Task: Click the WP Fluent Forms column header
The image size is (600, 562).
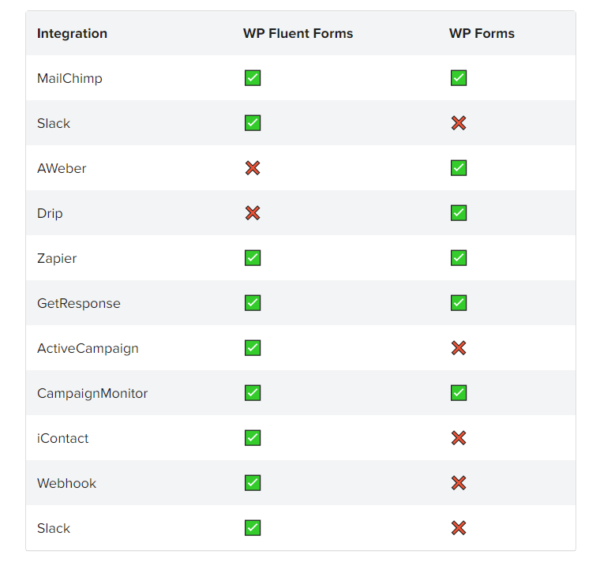Action: (298, 34)
